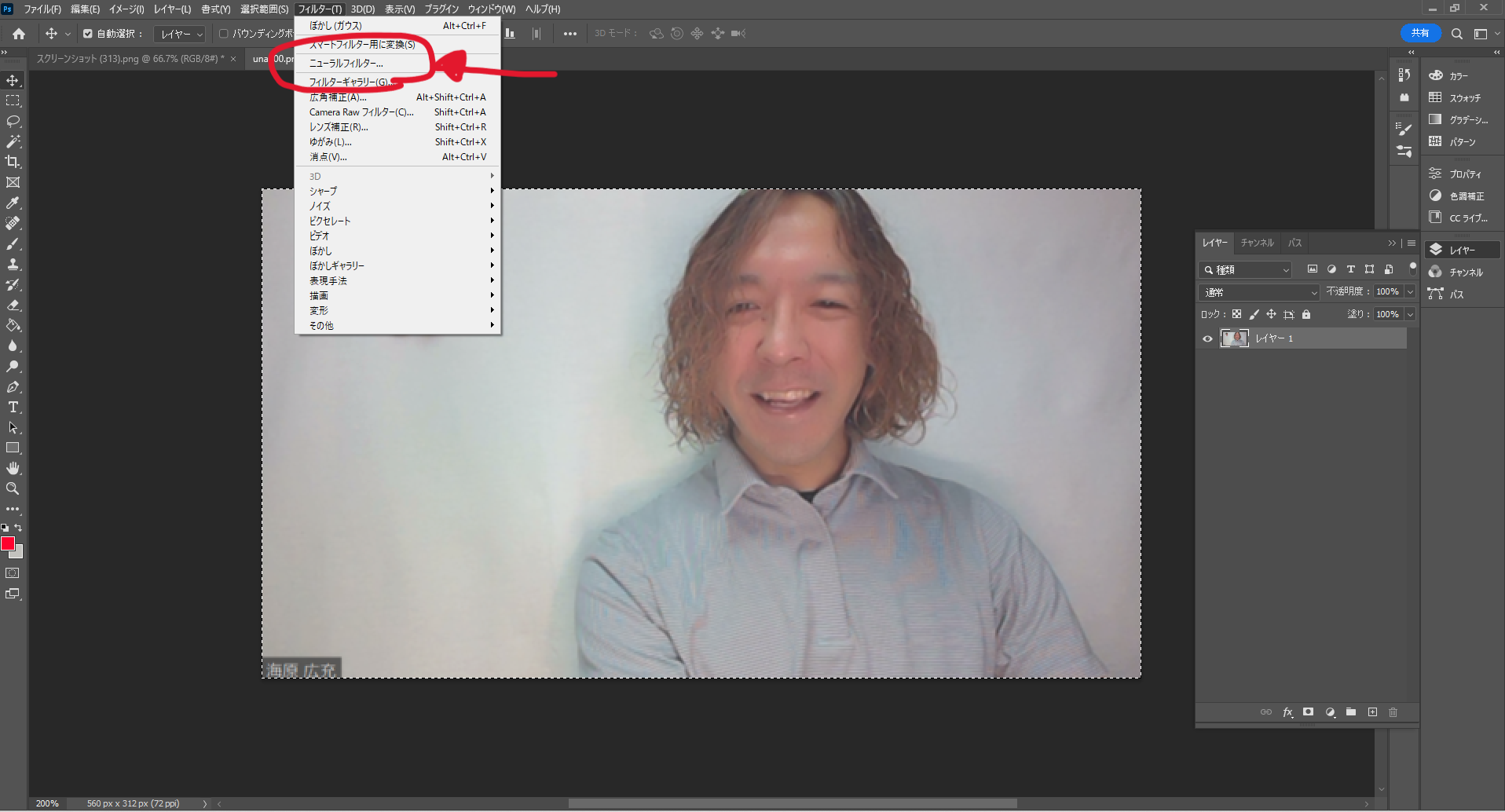Open the イメージ(I) menu
The width and height of the screenshot is (1505, 812).
point(126,9)
